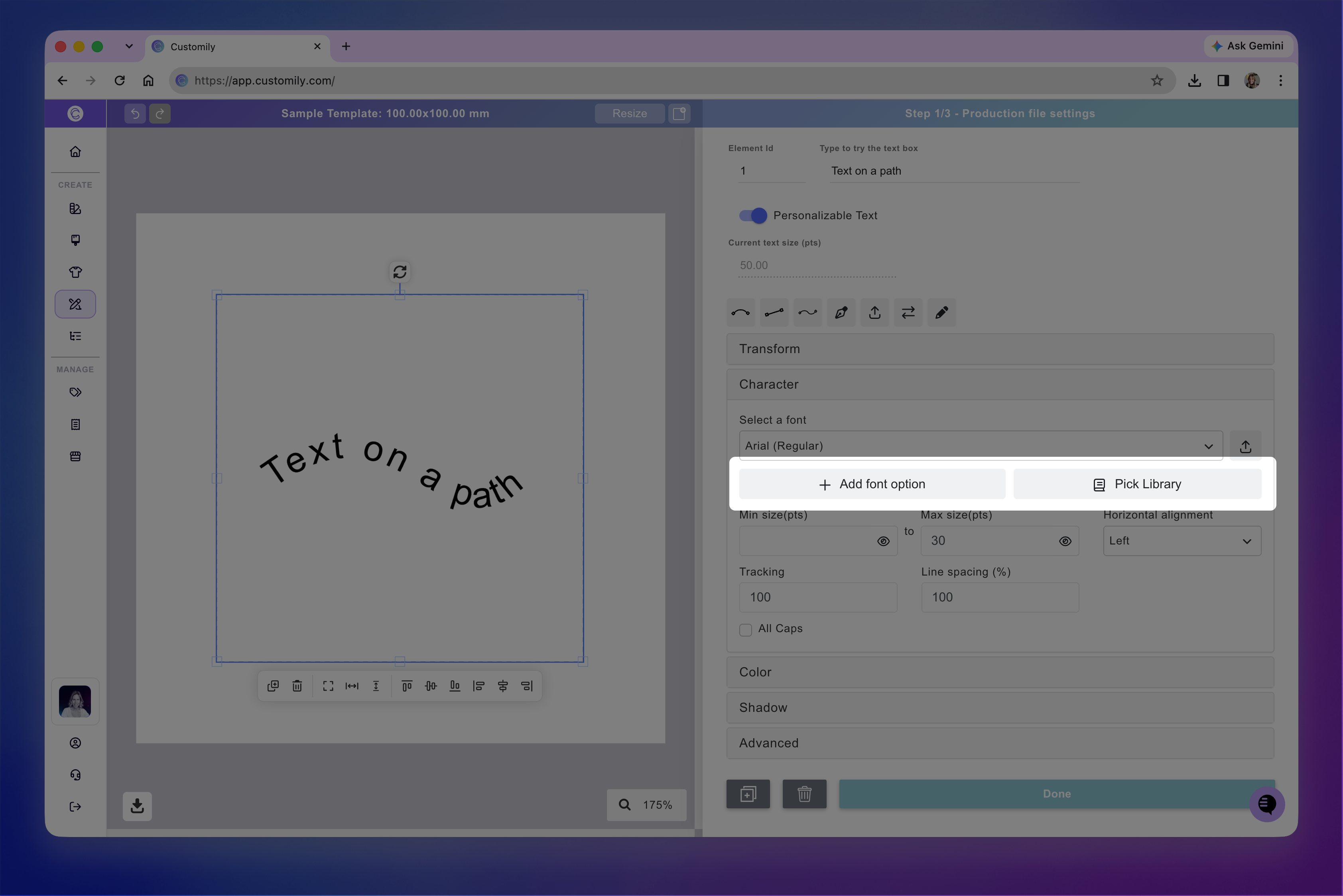The image size is (1343, 896).
Task: Align element to bottom edge
Action: point(455,686)
